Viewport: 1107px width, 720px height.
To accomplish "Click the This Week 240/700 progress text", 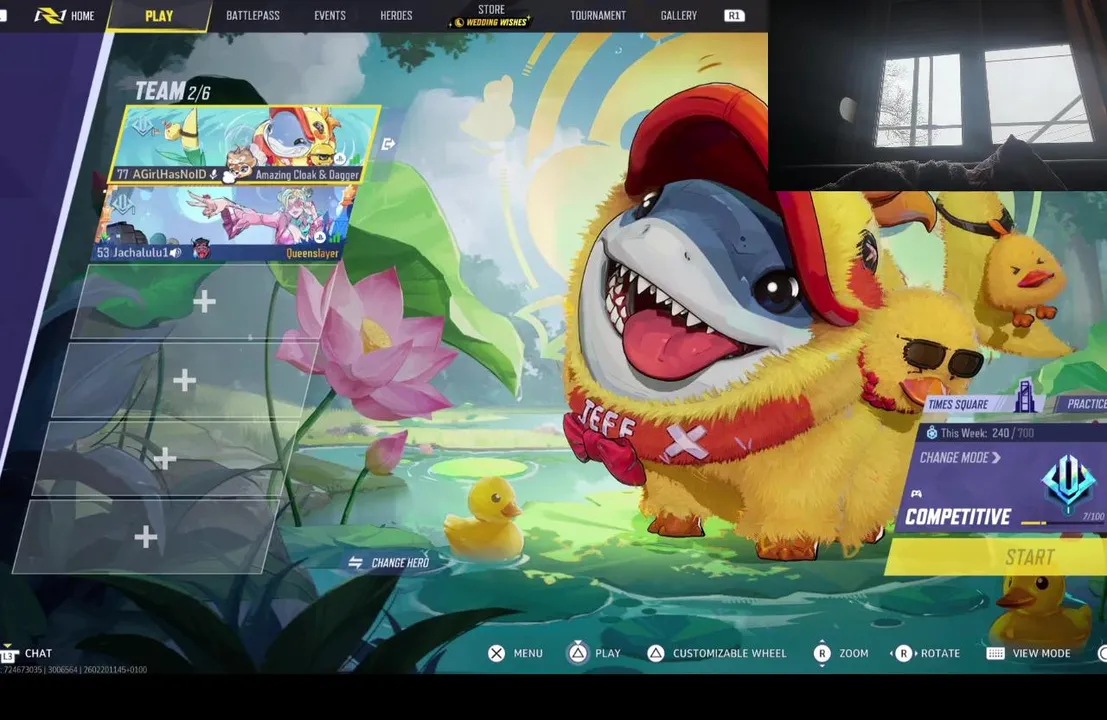I will [987, 433].
